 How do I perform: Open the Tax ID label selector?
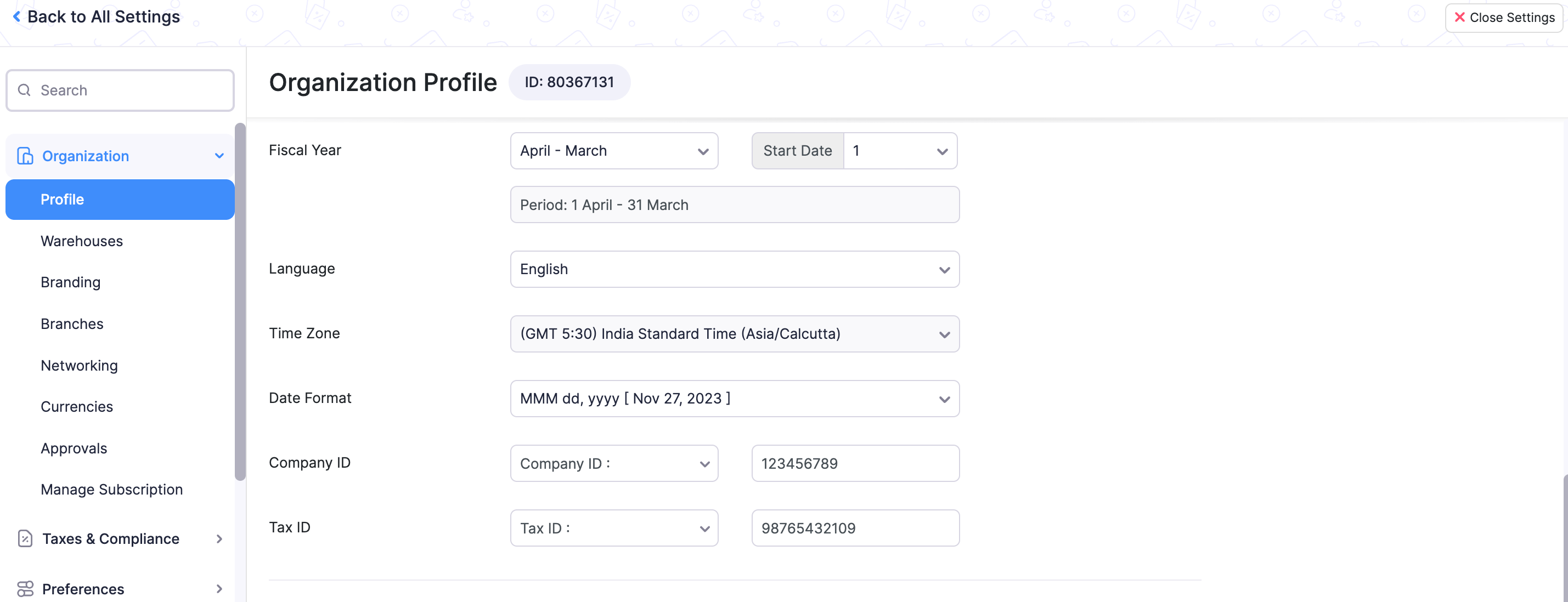tap(613, 528)
